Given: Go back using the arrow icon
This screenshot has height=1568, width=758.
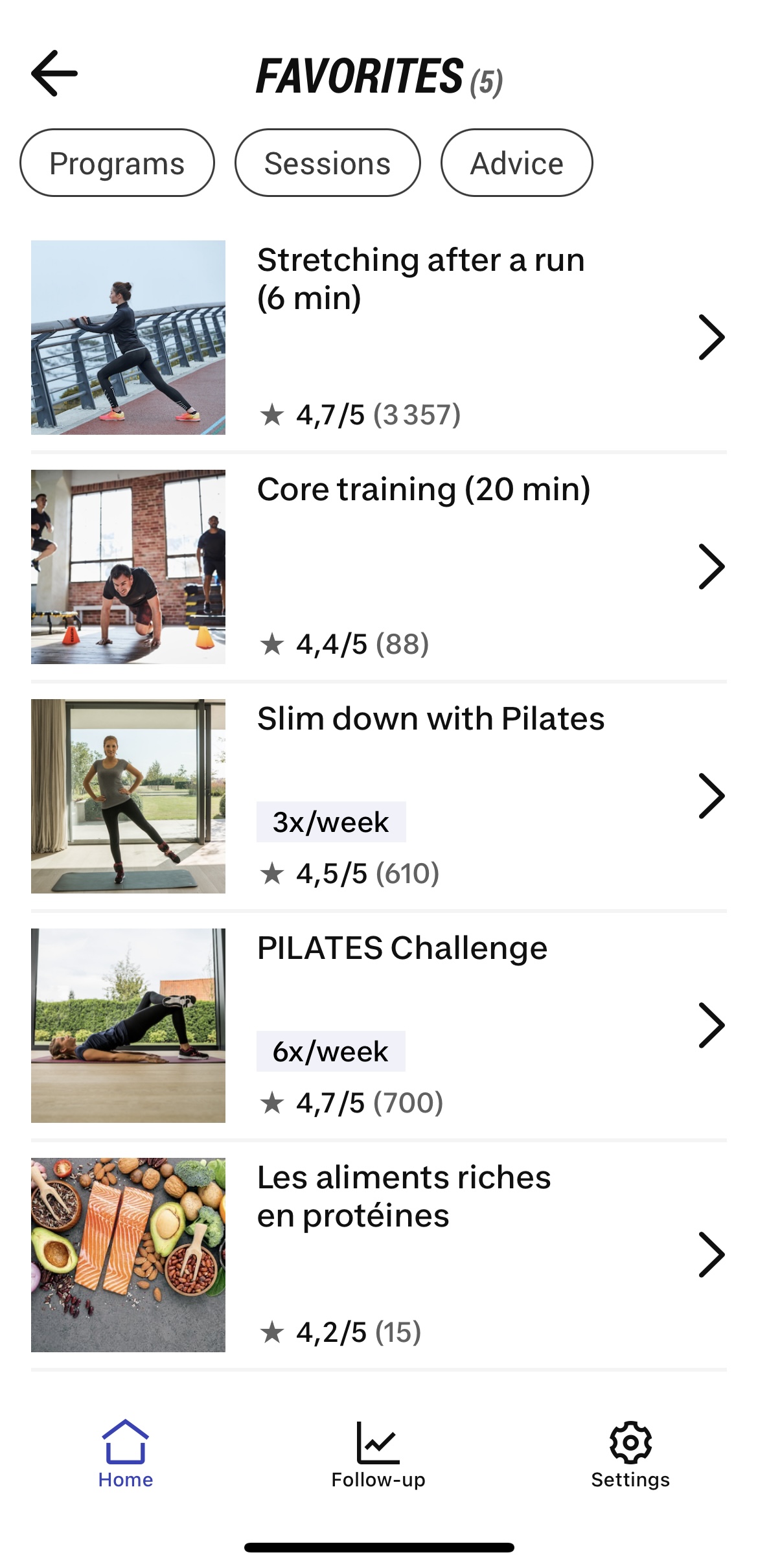Looking at the screenshot, I should [54, 74].
